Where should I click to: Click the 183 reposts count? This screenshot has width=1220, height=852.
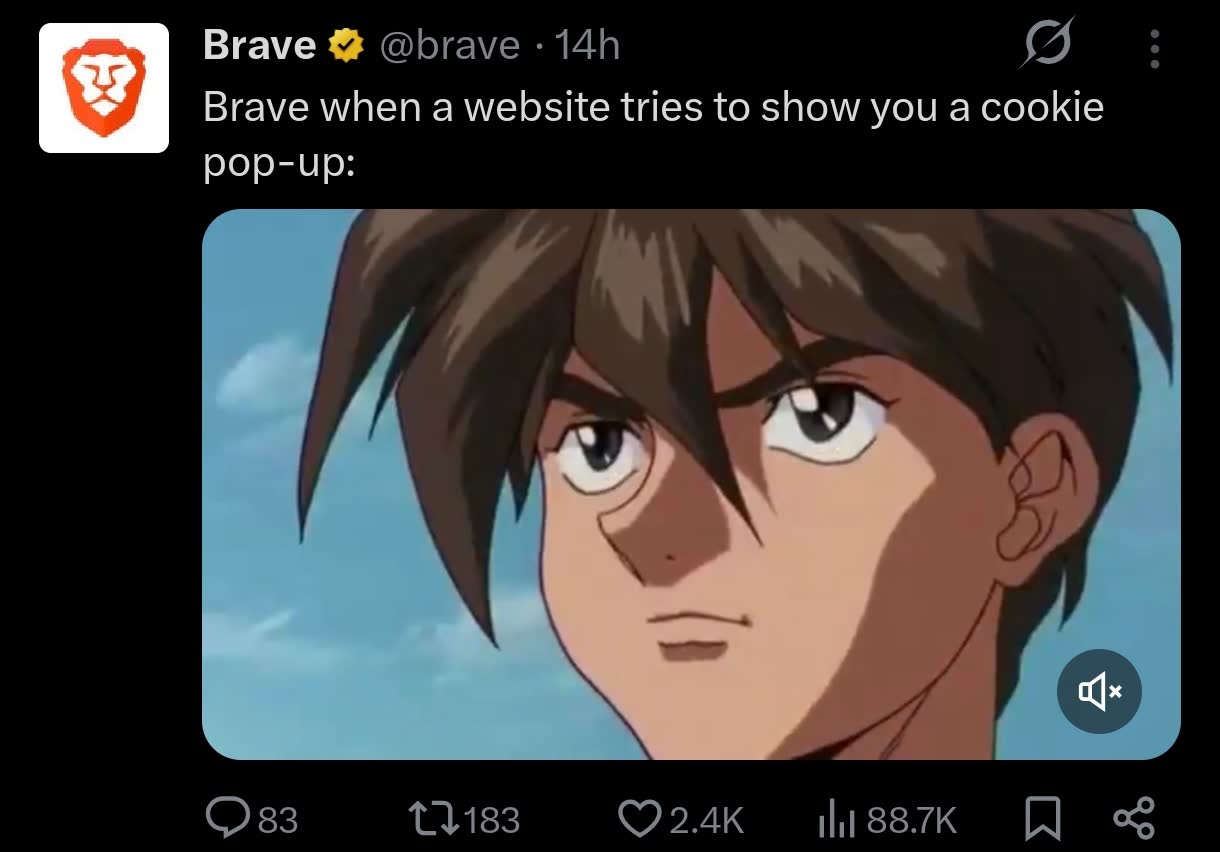[492, 821]
